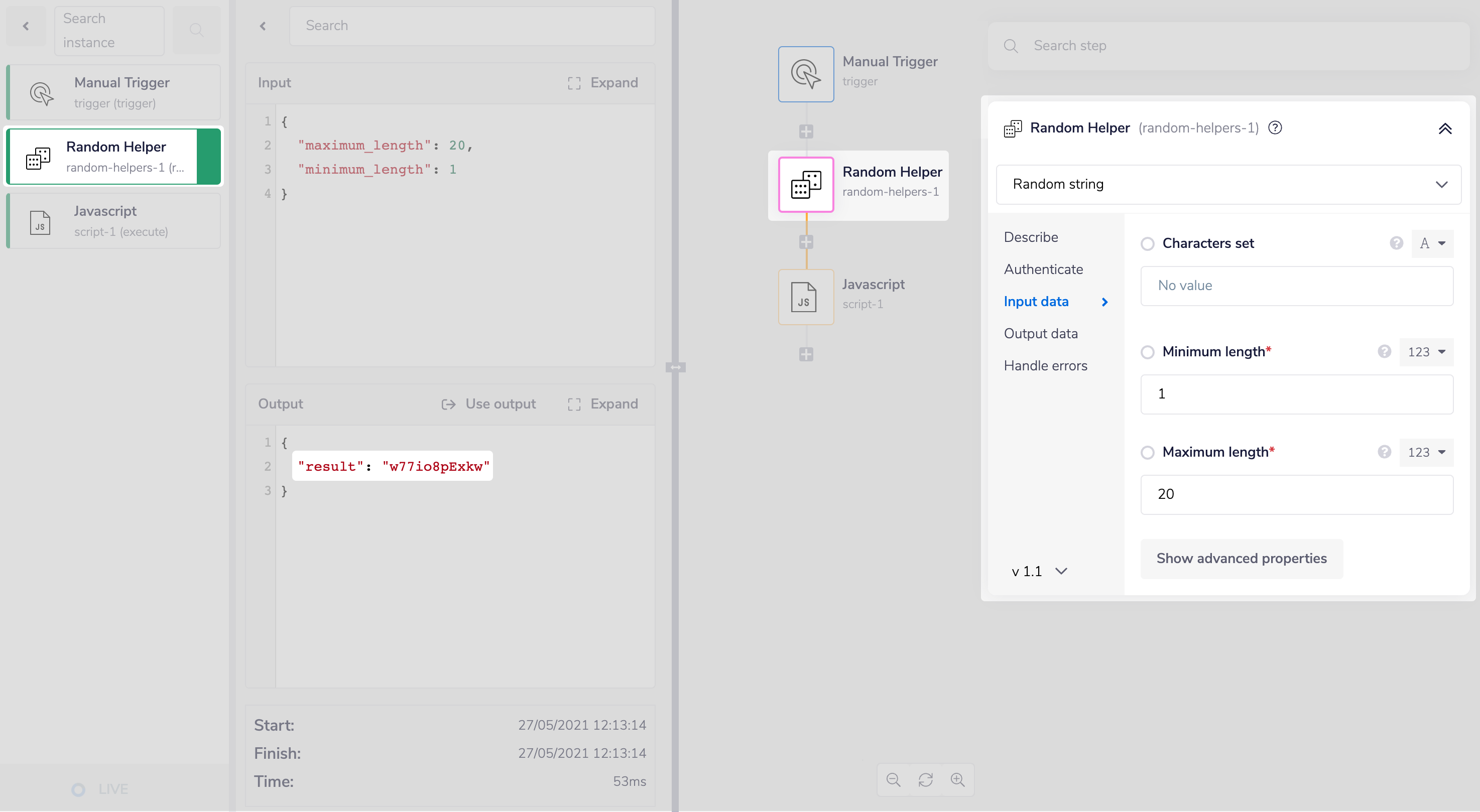Switch to the Output data tab
Screen dimensions: 1480x812
[x=1041, y=333]
